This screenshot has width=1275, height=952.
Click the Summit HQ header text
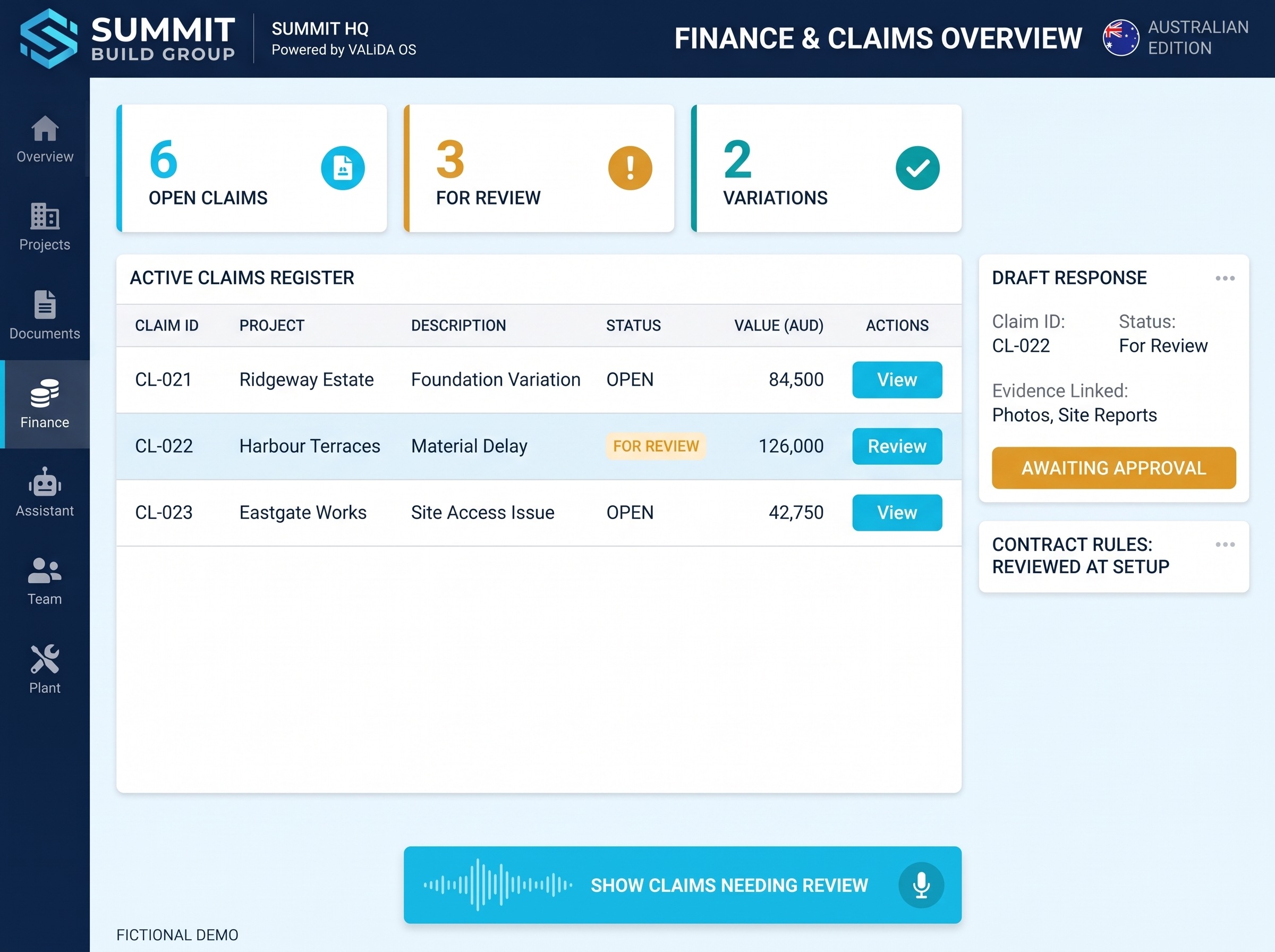coord(320,28)
